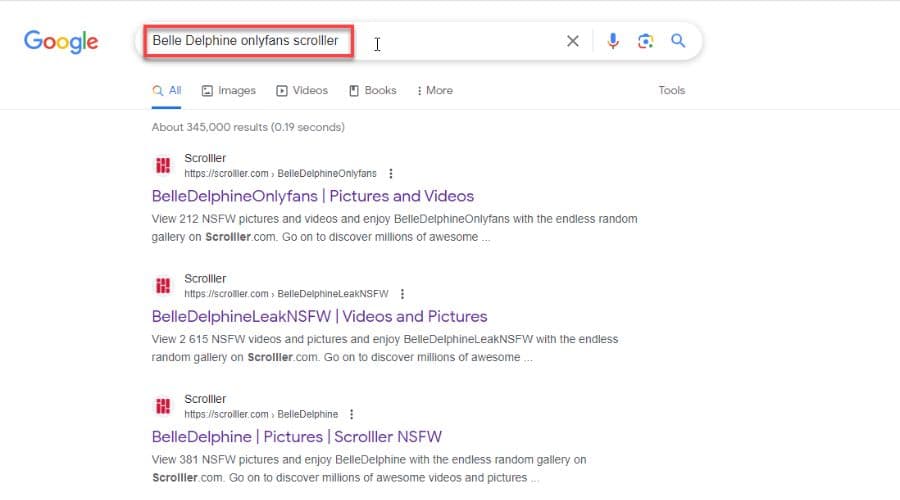Click 'About 345,000 results' stats text

[x=248, y=127]
